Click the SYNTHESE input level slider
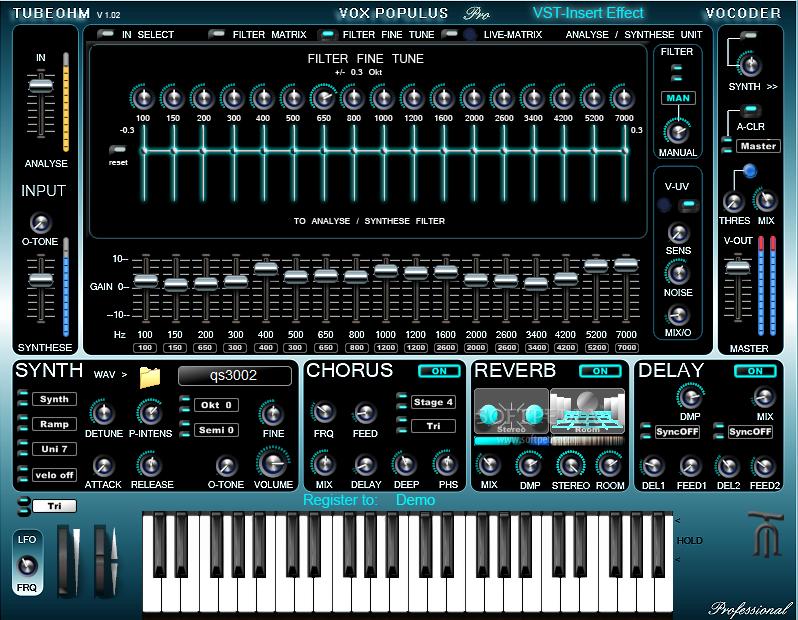798x620 pixels. click(41, 280)
